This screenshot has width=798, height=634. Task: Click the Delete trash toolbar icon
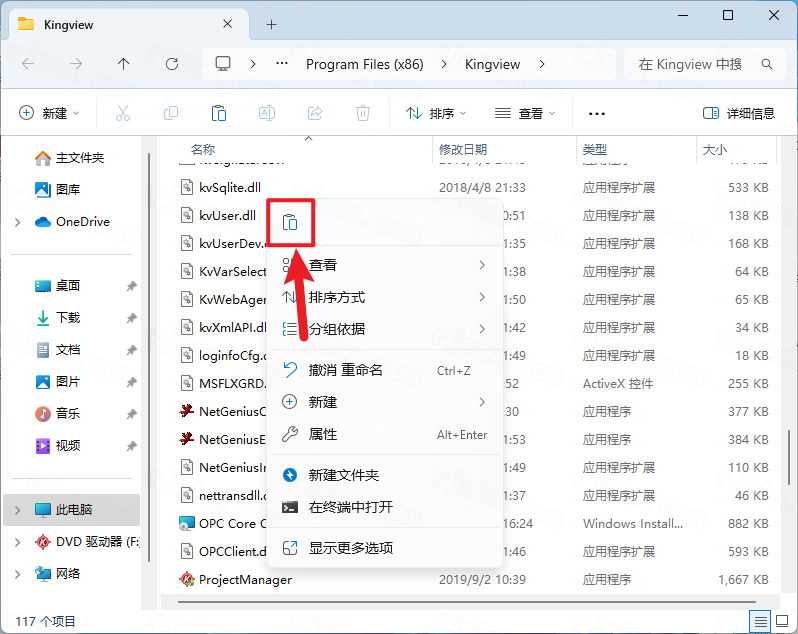tap(363, 113)
